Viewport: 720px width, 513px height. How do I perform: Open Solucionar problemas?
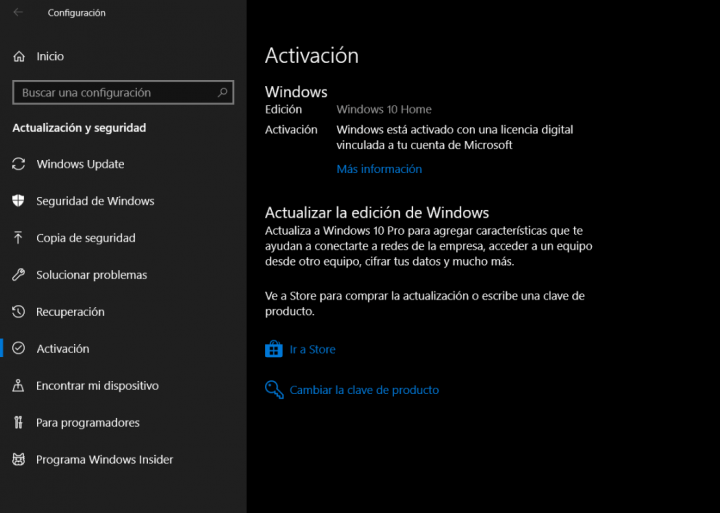(x=91, y=275)
